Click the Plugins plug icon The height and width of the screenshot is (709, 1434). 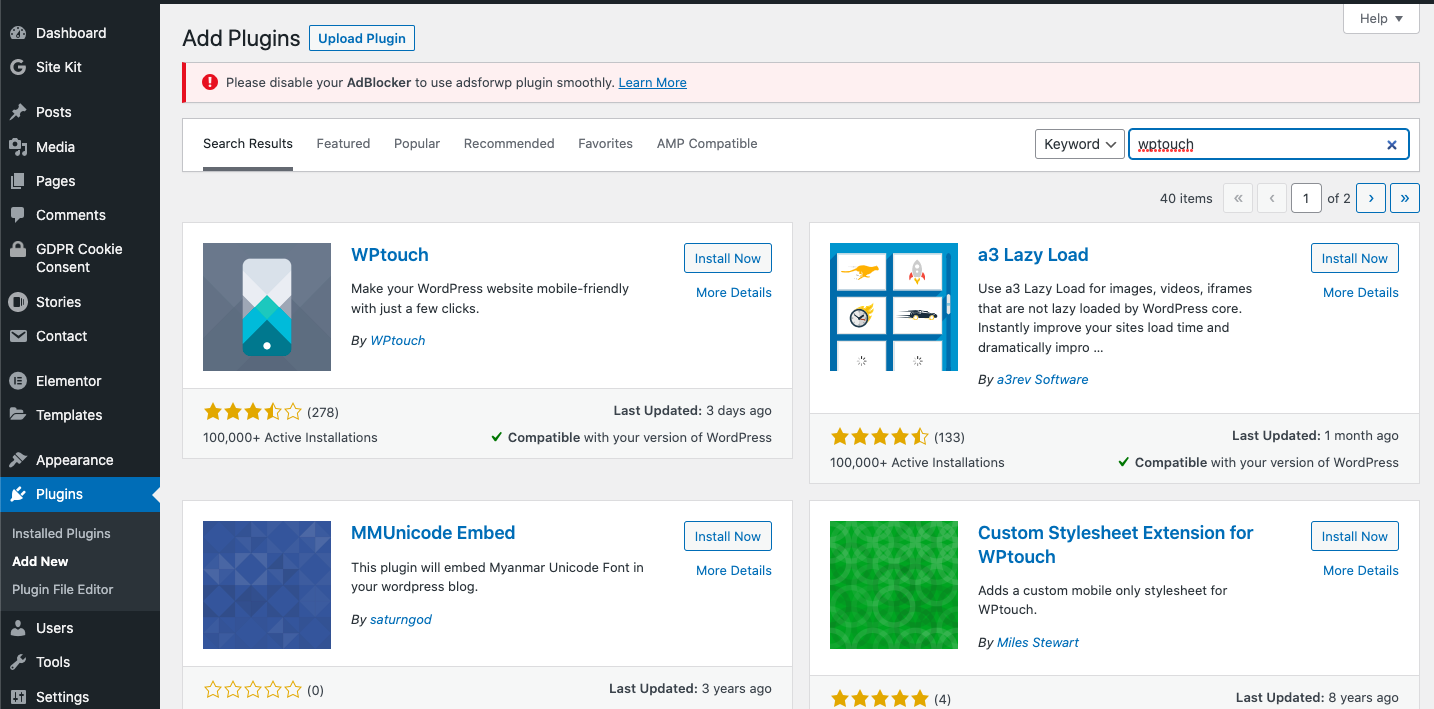pyautogui.click(x=18, y=494)
